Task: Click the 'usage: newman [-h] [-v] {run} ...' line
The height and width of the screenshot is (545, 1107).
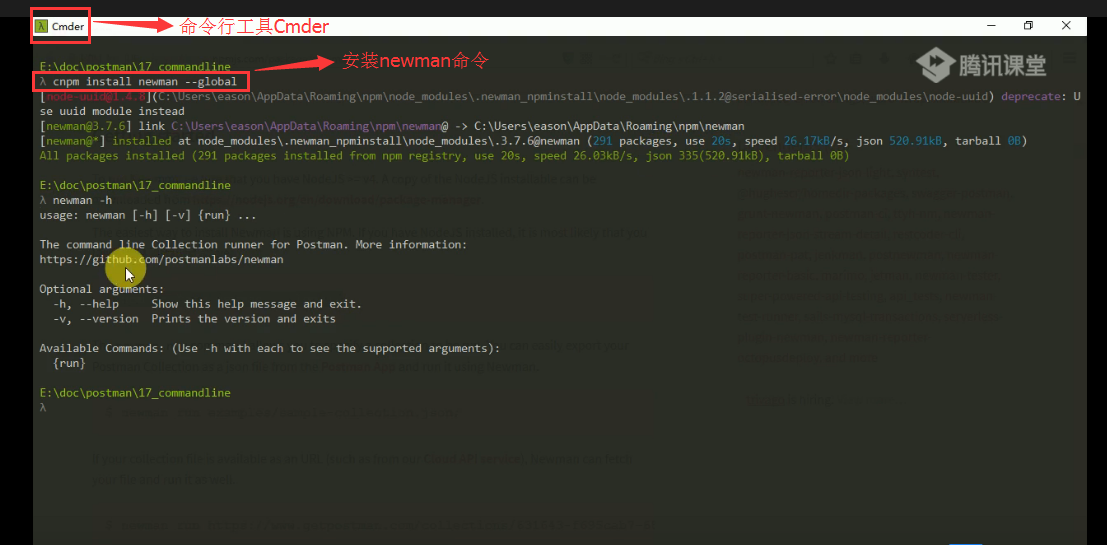Action: [x=148, y=215]
